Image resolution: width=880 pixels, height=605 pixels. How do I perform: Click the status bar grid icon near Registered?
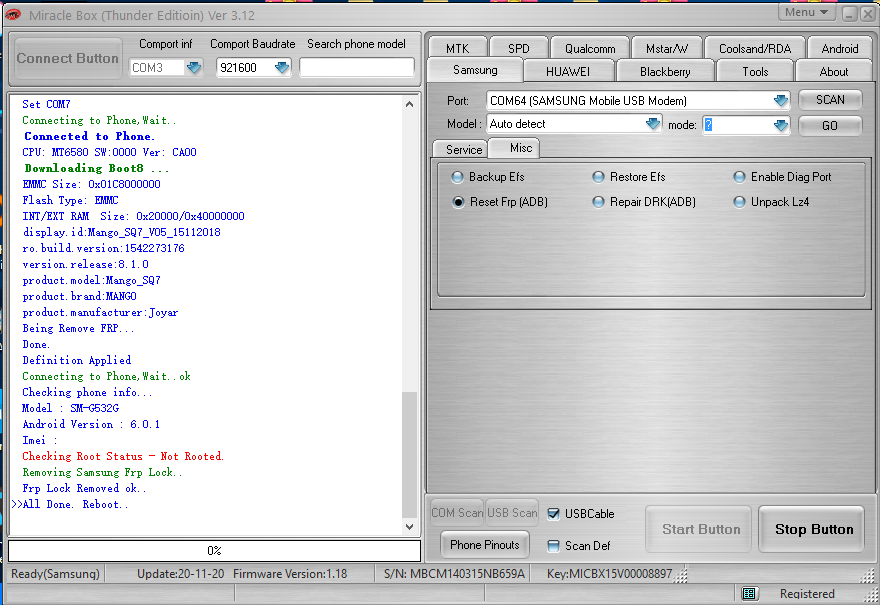[749, 593]
